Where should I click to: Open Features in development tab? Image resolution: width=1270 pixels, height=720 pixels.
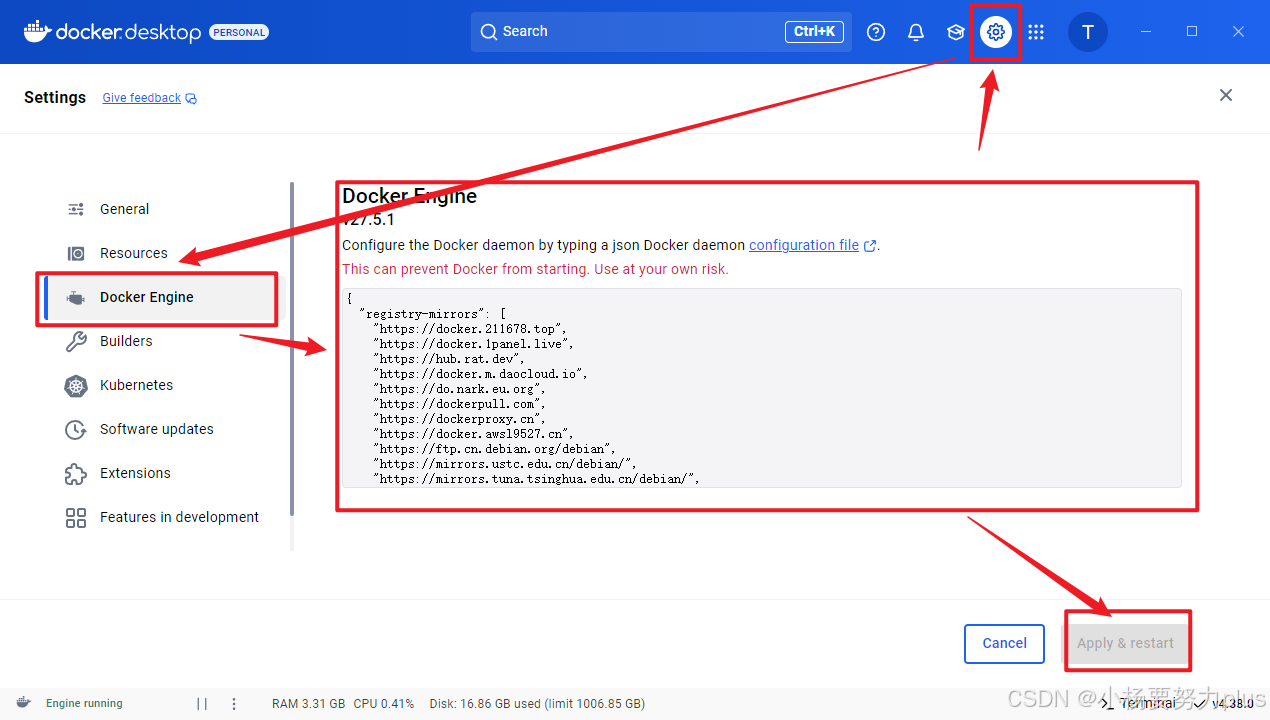pos(165,517)
